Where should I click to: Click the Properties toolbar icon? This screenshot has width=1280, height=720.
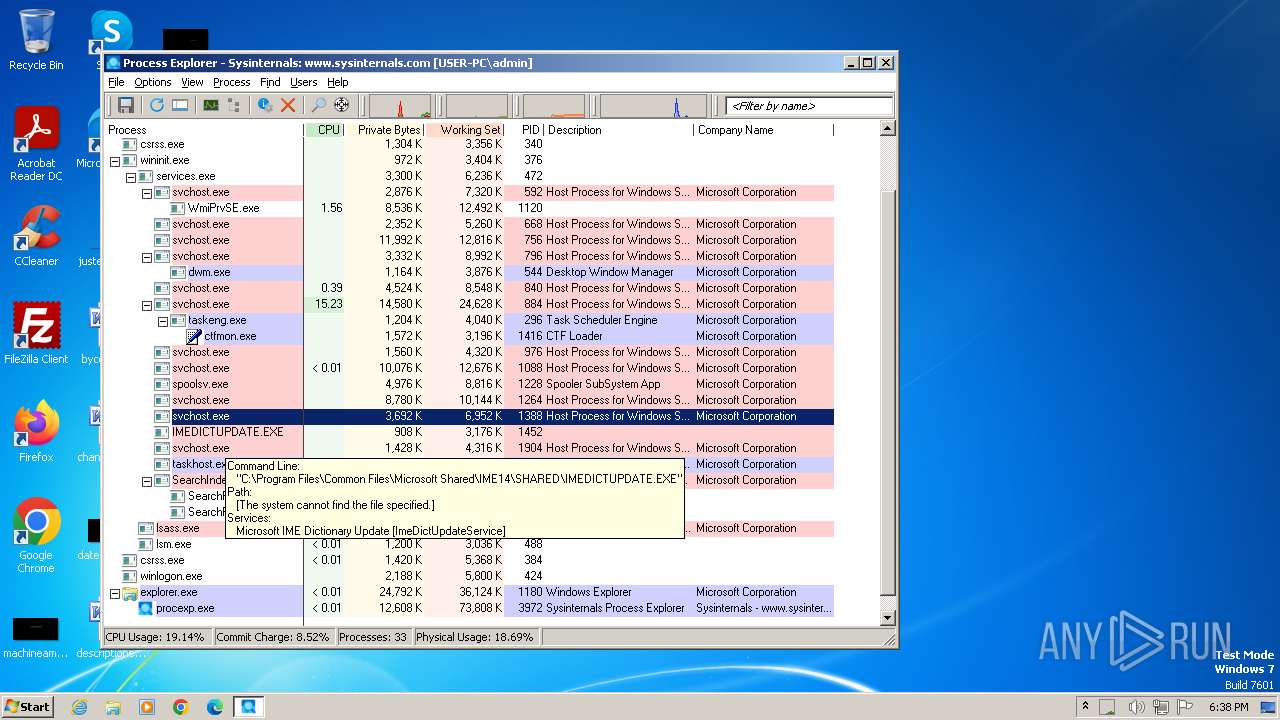[x=265, y=105]
